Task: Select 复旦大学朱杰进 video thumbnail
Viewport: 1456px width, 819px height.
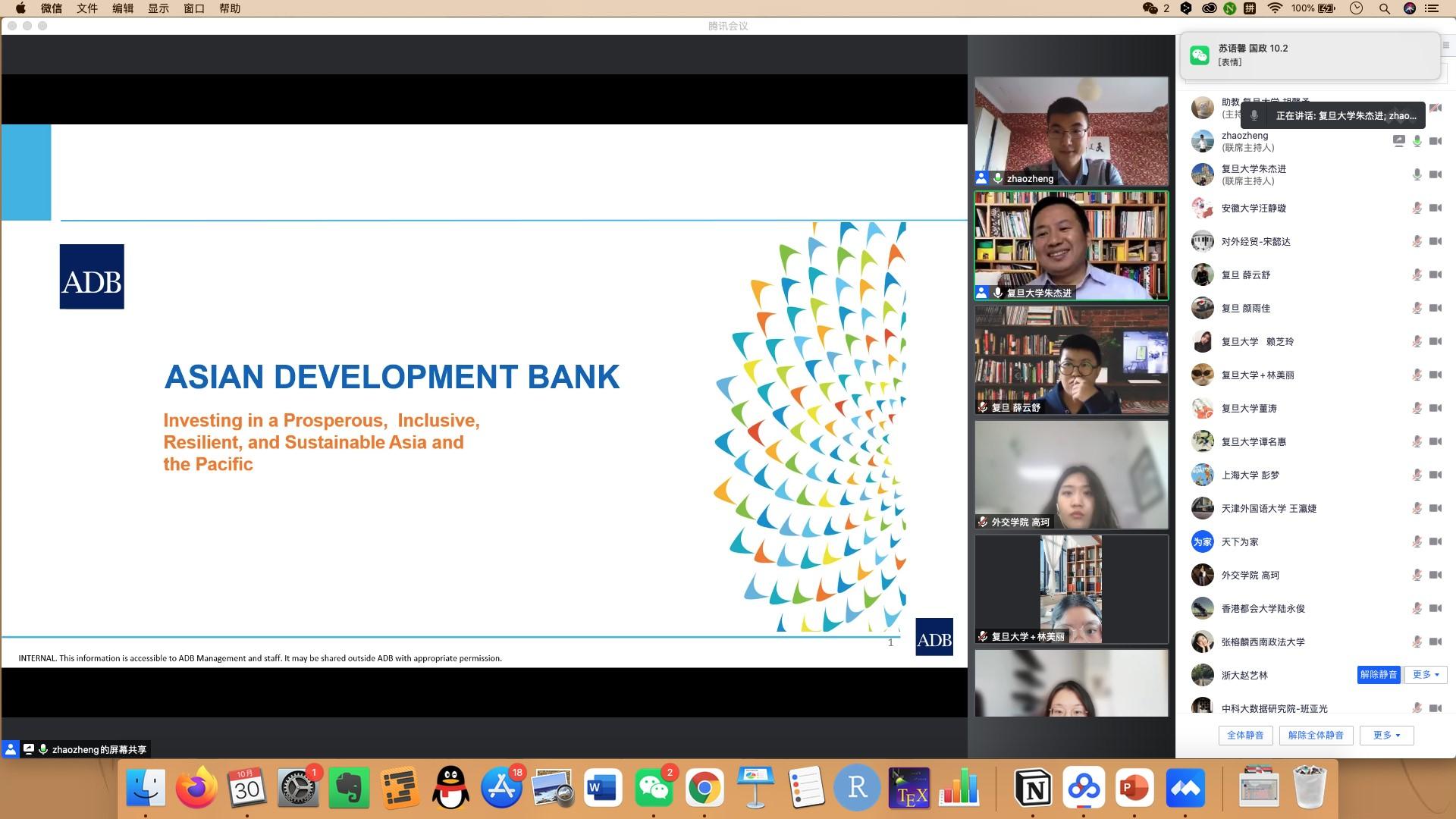Action: tap(1072, 246)
